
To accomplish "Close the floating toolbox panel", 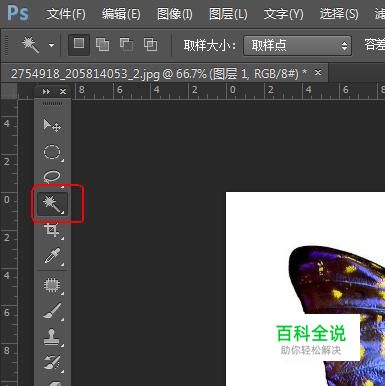I will (x=63, y=91).
